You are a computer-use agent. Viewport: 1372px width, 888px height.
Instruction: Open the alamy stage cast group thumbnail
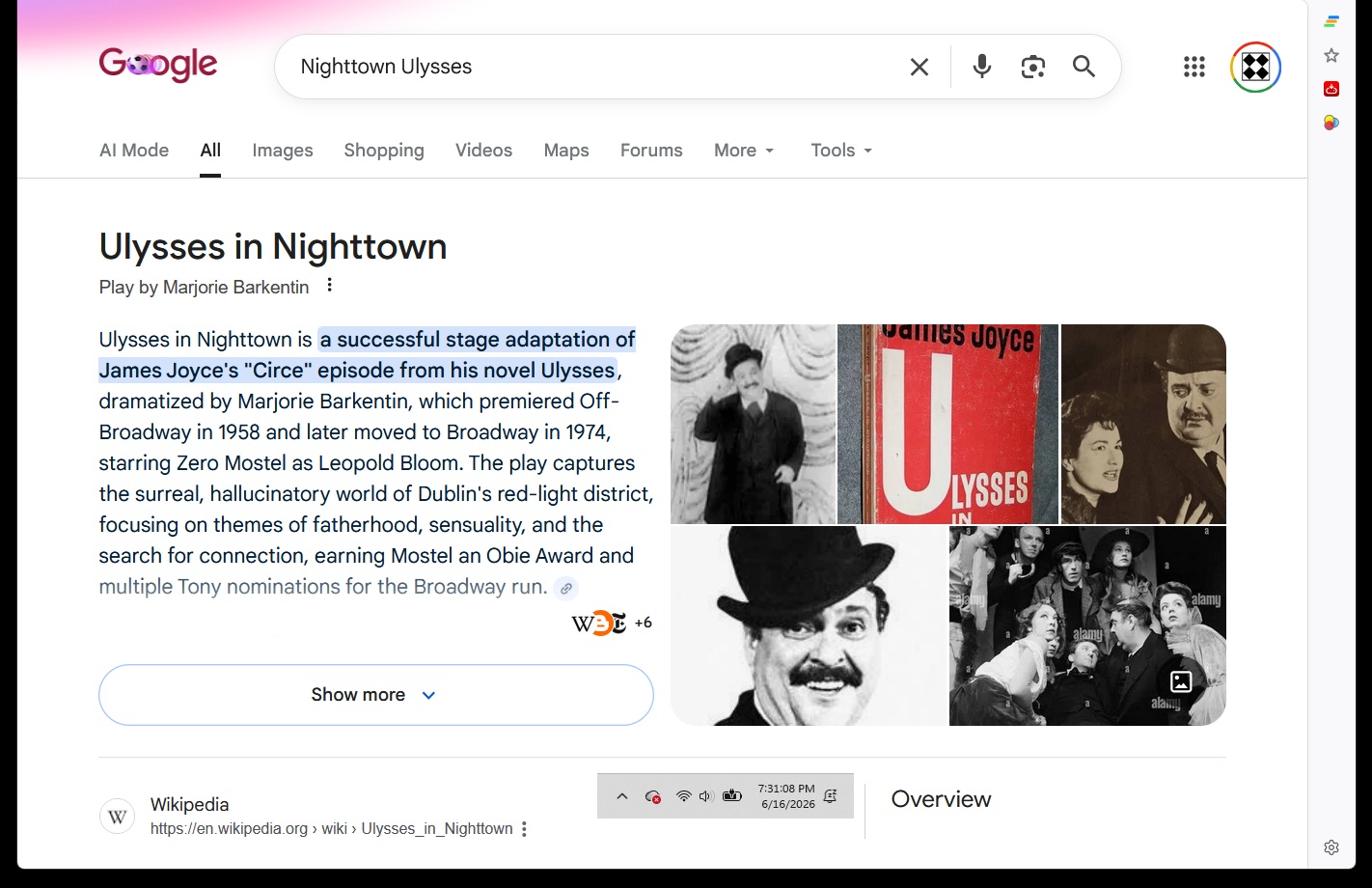(x=1087, y=625)
